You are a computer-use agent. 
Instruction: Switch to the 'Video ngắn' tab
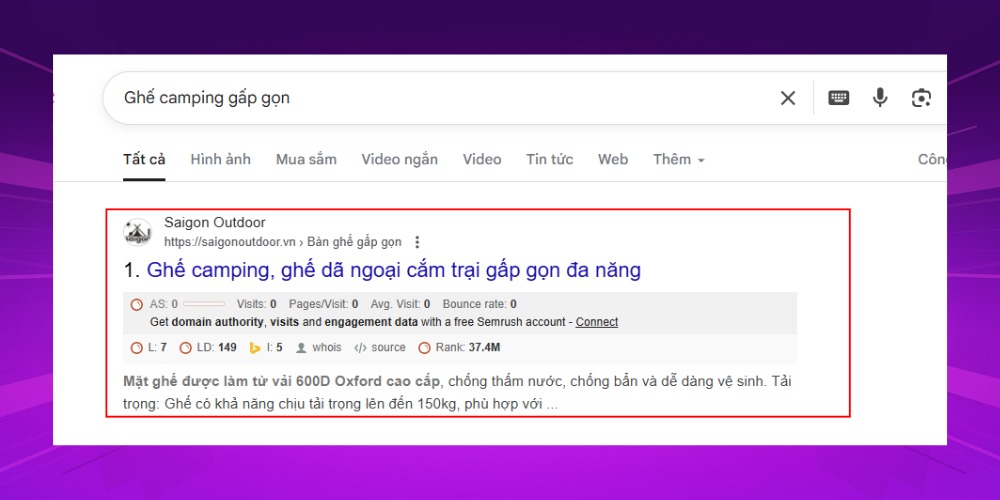[400, 159]
